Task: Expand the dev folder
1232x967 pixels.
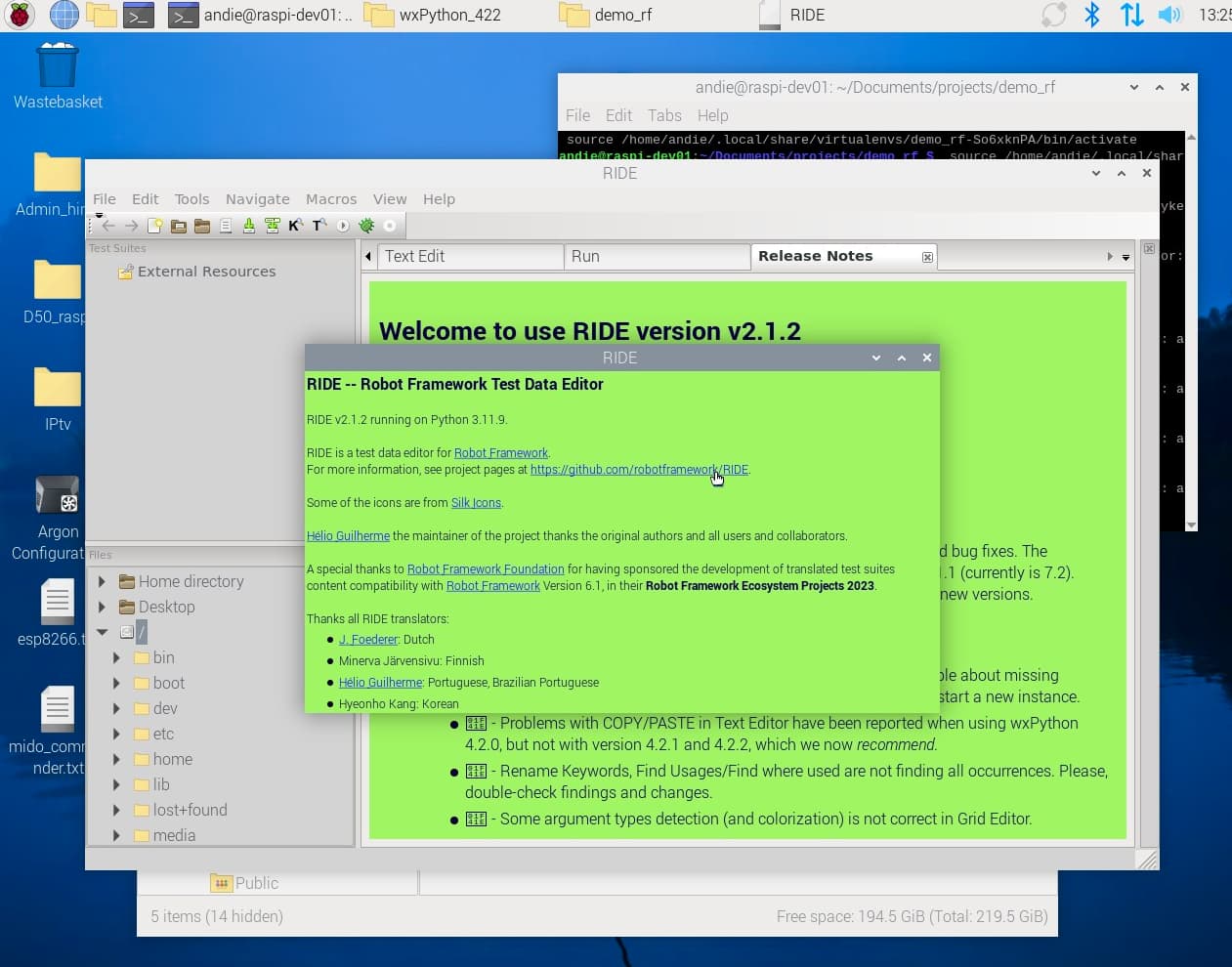Action: coord(116,708)
